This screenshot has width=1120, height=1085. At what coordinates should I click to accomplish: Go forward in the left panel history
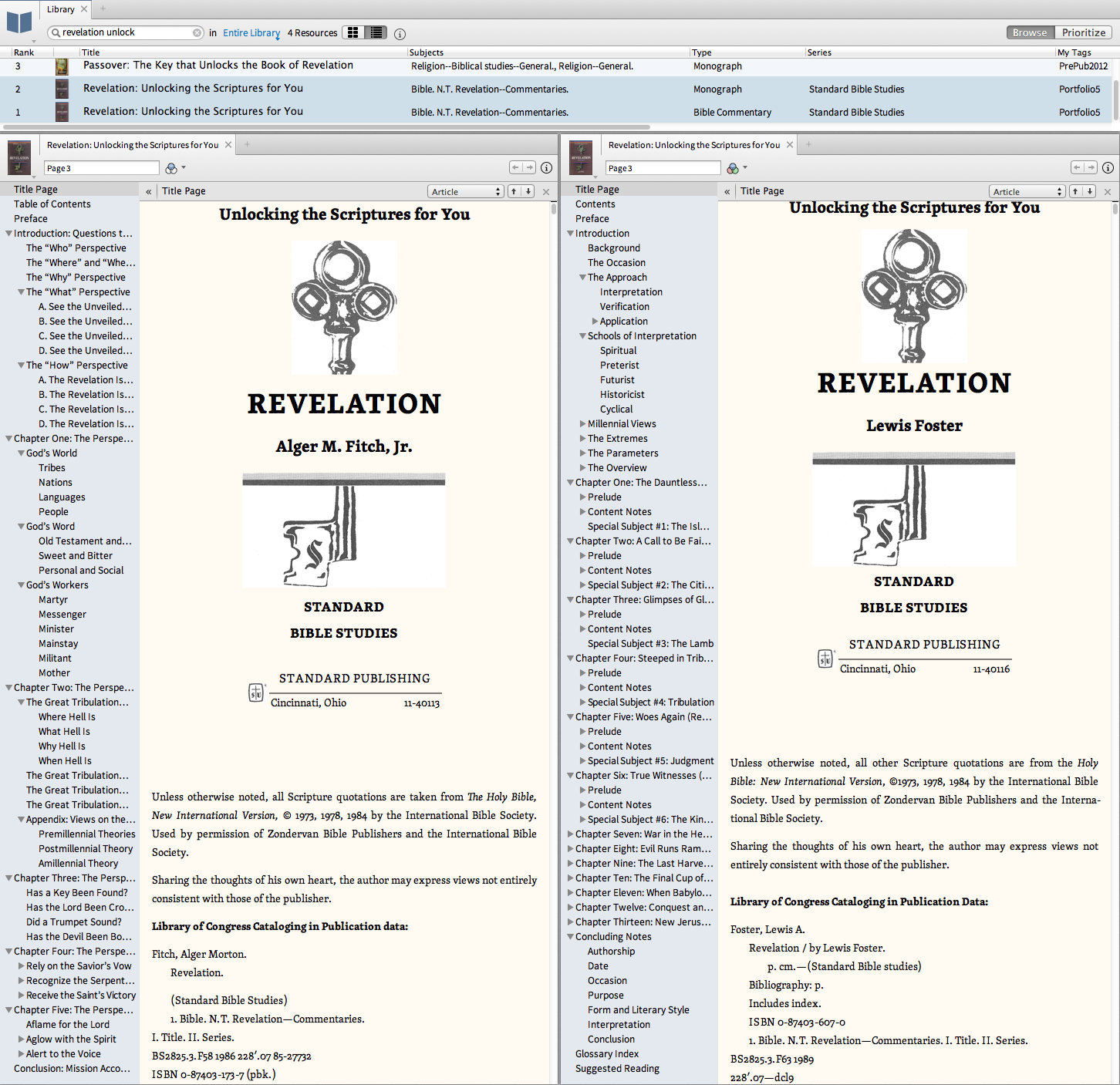[x=529, y=167]
